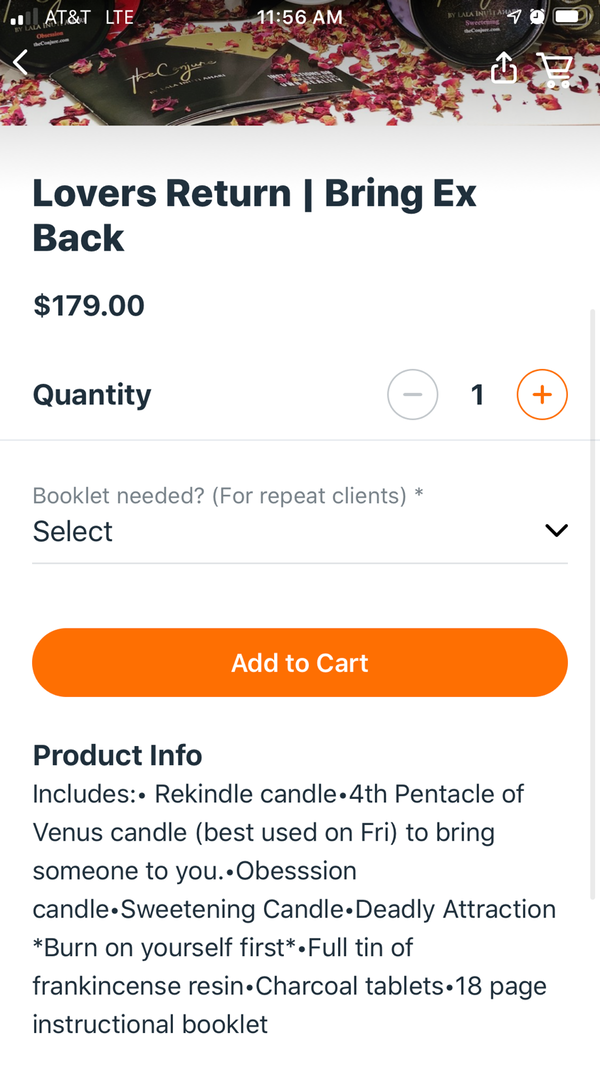The height and width of the screenshot is (1067, 600).
Task: Tap the 11:56 AM clock in status bar
Action: pyautogui.click(x=300, y=17)
